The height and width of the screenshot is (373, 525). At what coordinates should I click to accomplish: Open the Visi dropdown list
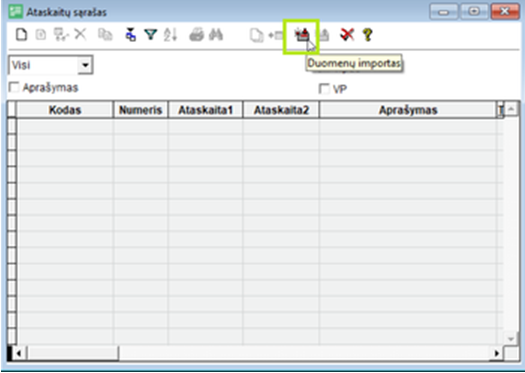pyautogui.click(x=85, y=65)
